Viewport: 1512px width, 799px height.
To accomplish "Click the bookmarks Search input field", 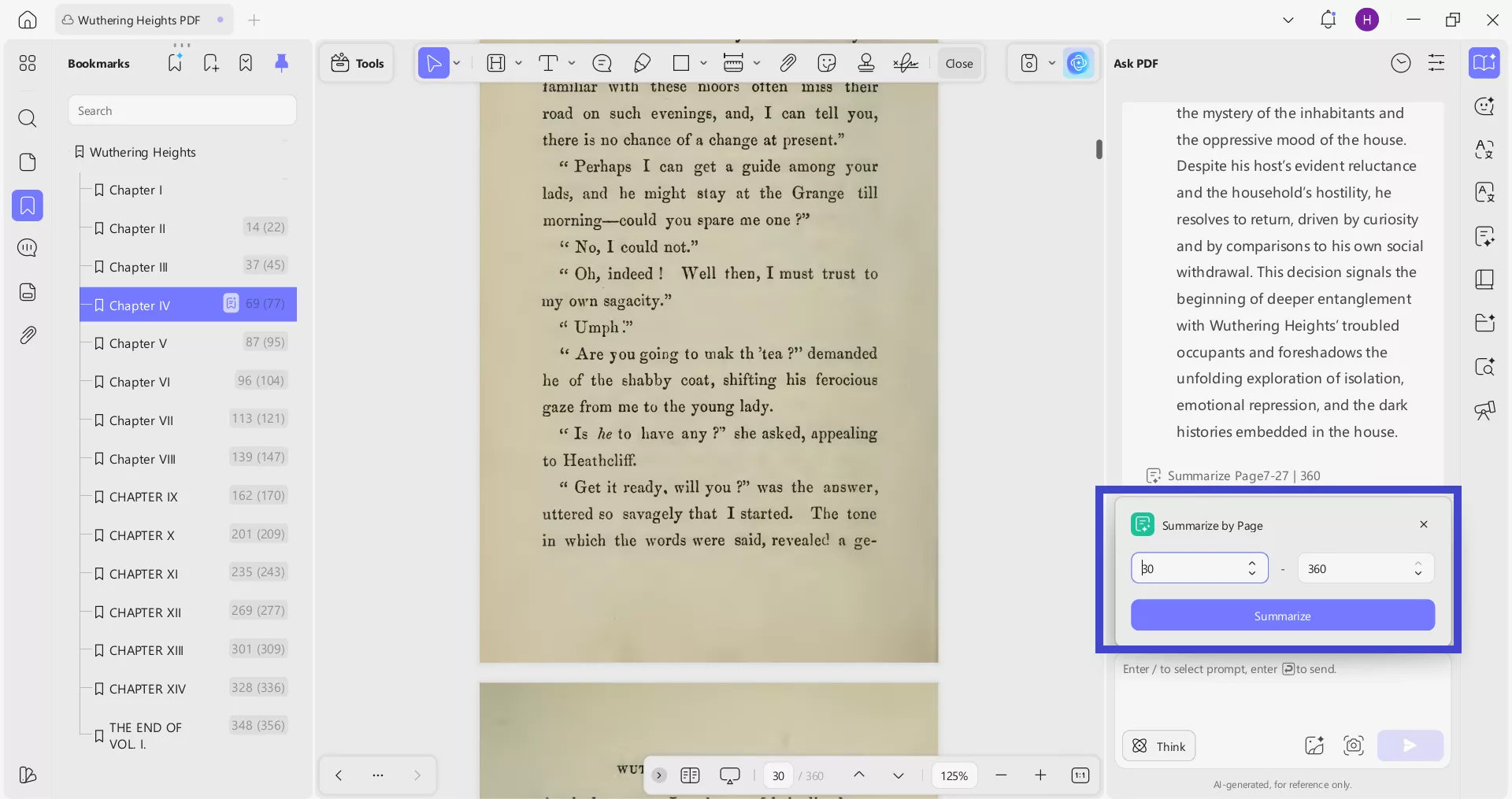I will click(x=182, y=111).
